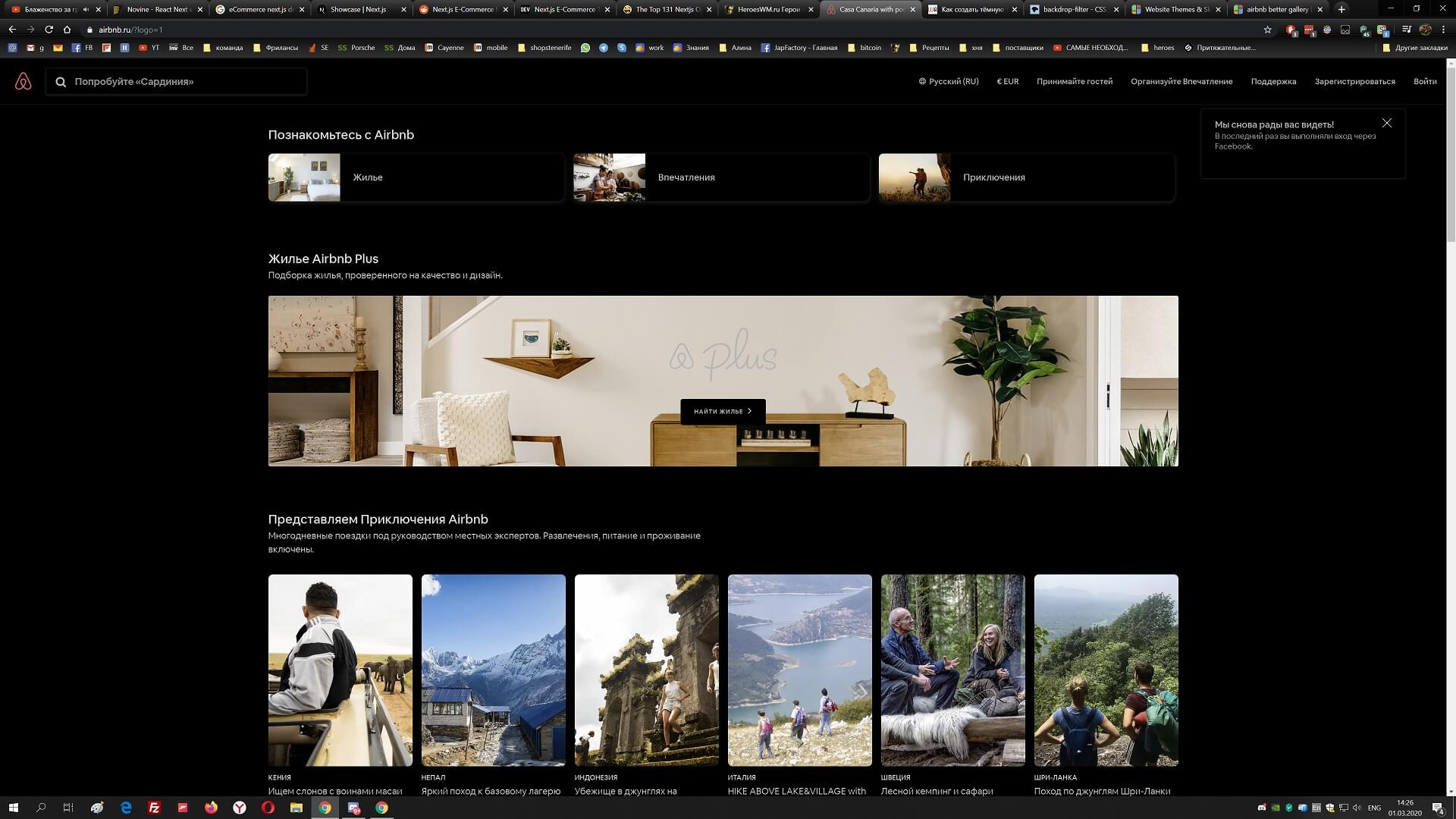Open File Explorer from the taskbar
Viewport: 1456px width, 819px height.
[x=297, y=808]
